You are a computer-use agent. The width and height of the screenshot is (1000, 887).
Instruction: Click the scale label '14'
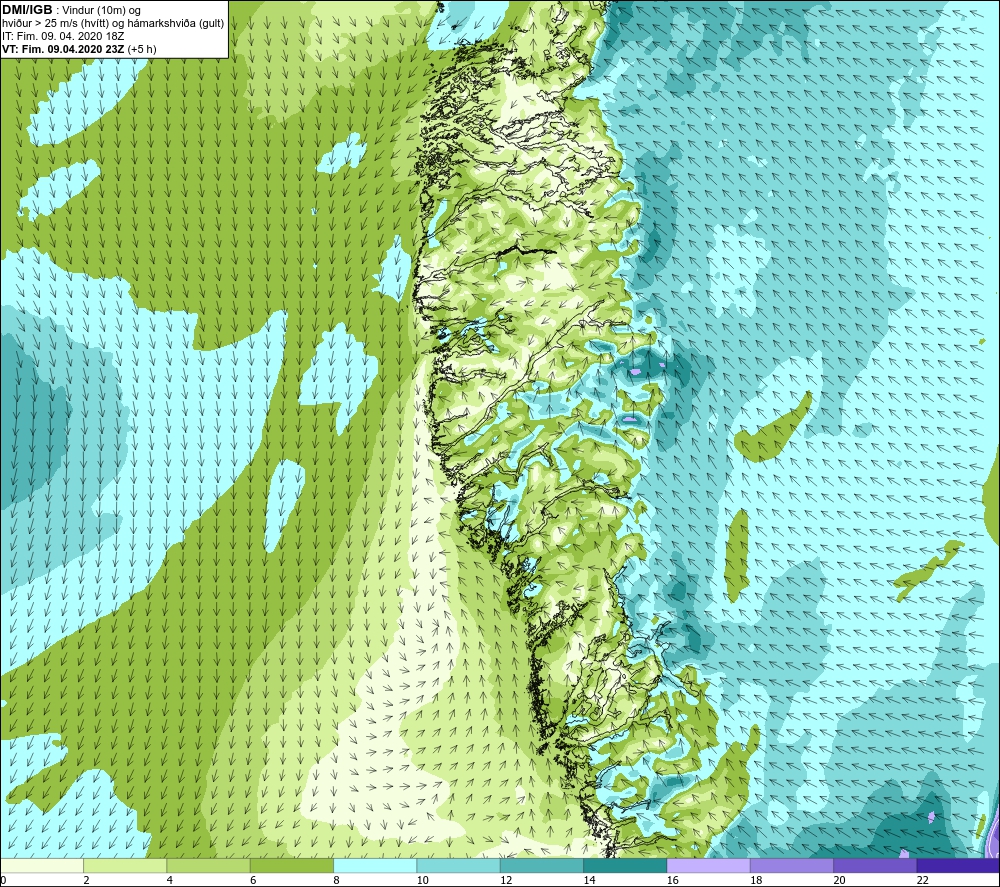point(589,880)
